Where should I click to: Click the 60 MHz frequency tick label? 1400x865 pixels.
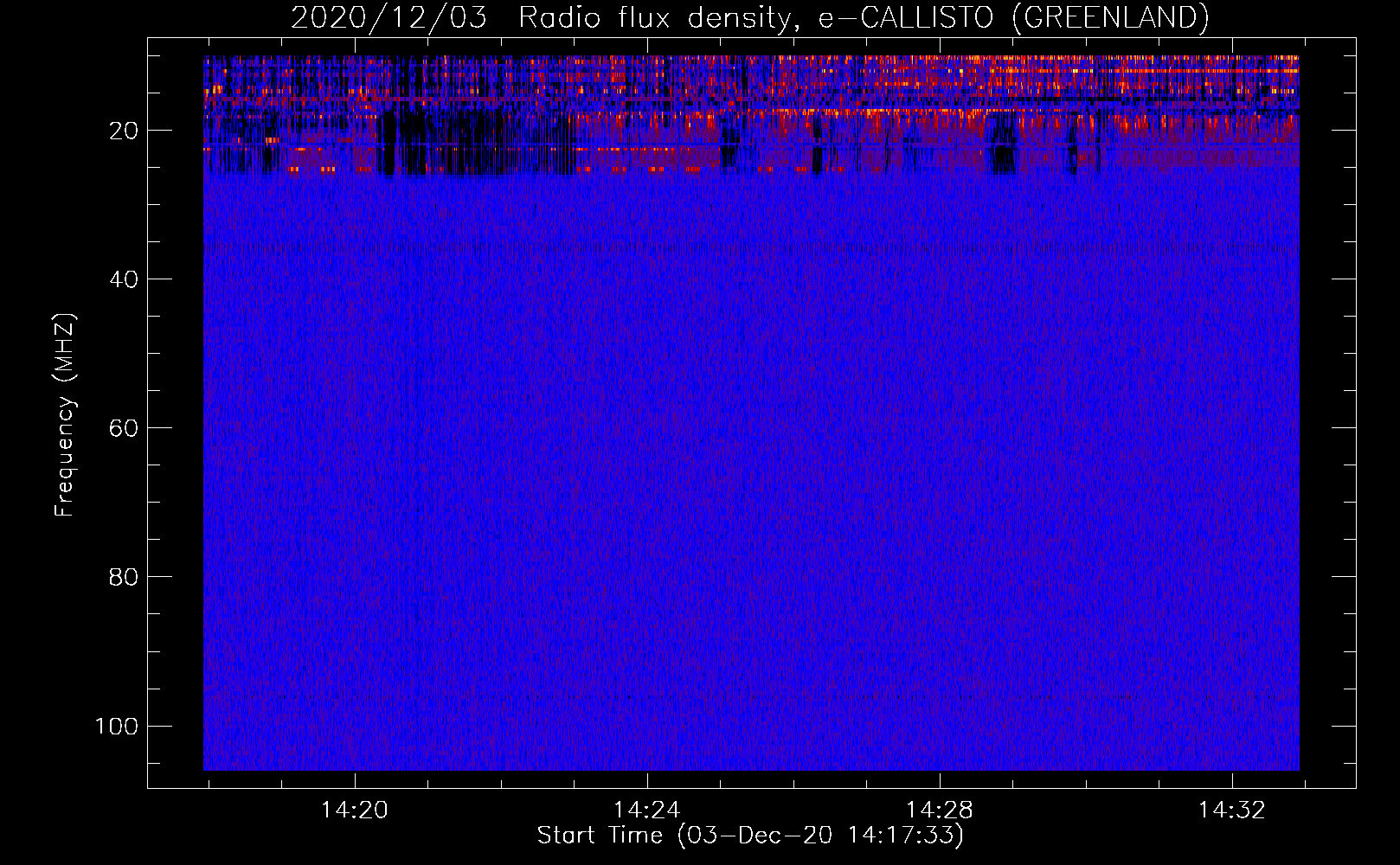click(x=124, y=428)
